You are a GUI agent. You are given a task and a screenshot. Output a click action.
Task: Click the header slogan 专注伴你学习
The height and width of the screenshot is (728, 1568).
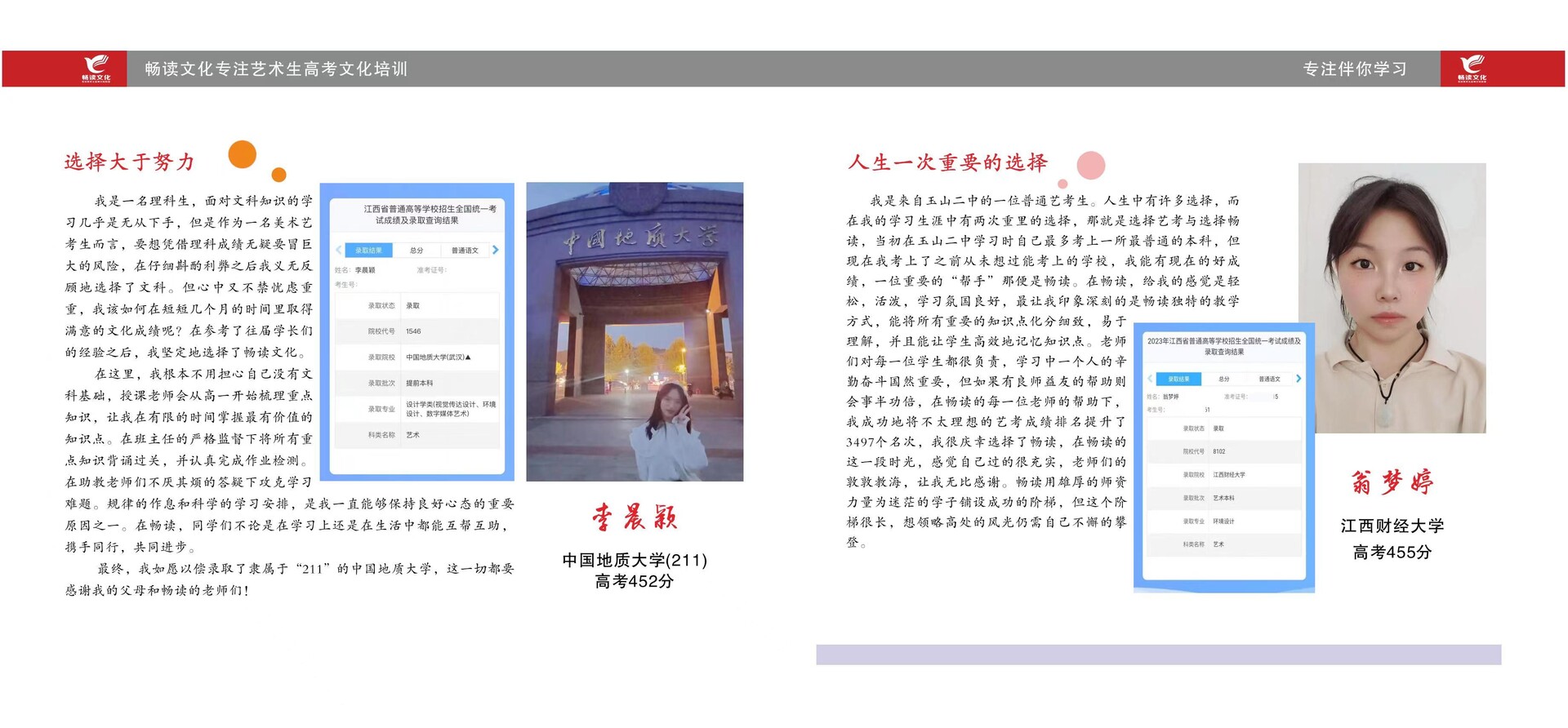tap(1355, 69)
